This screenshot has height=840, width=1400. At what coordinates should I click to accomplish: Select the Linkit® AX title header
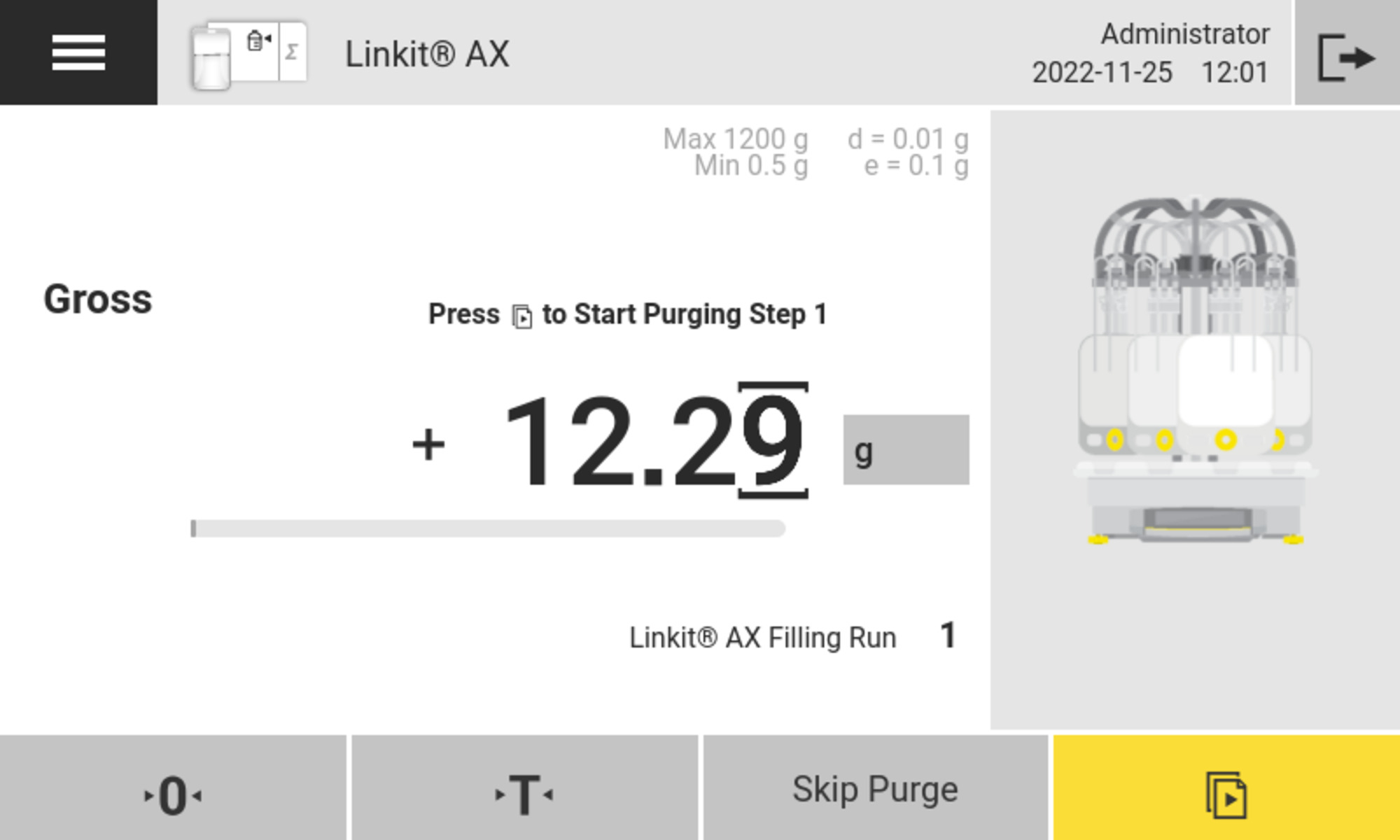(428, 56)
